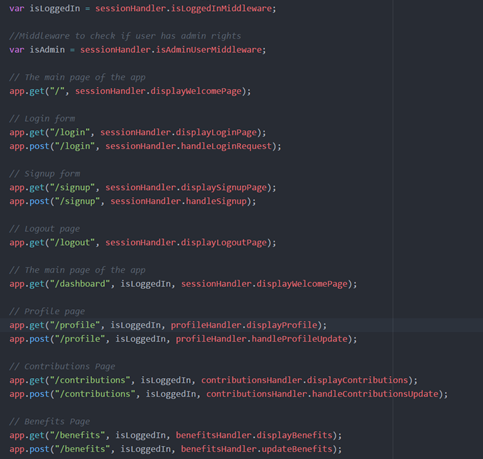The height and width of the screenshot is (459, 483).
Task: Click the "/contributions" string in the app.post line
Action: click(95, 394)
